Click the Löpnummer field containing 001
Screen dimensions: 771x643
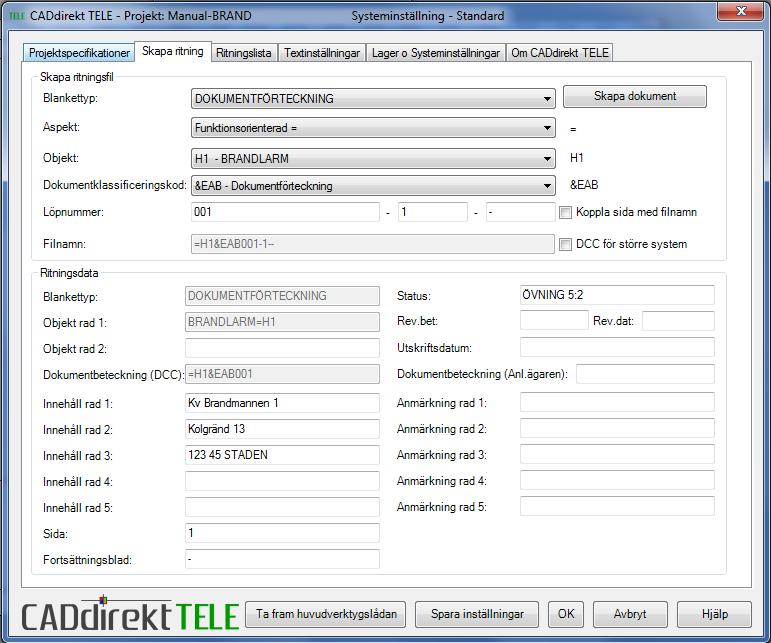tap(285, 212)
